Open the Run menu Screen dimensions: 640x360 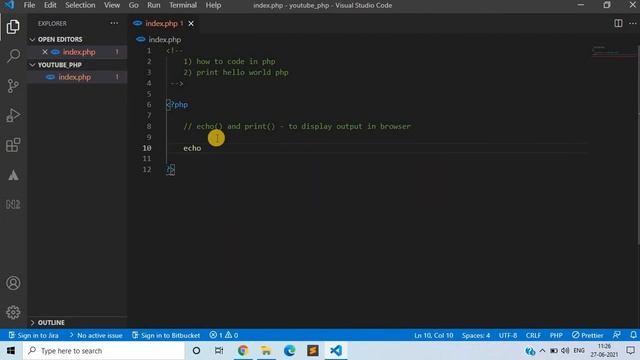153,5
